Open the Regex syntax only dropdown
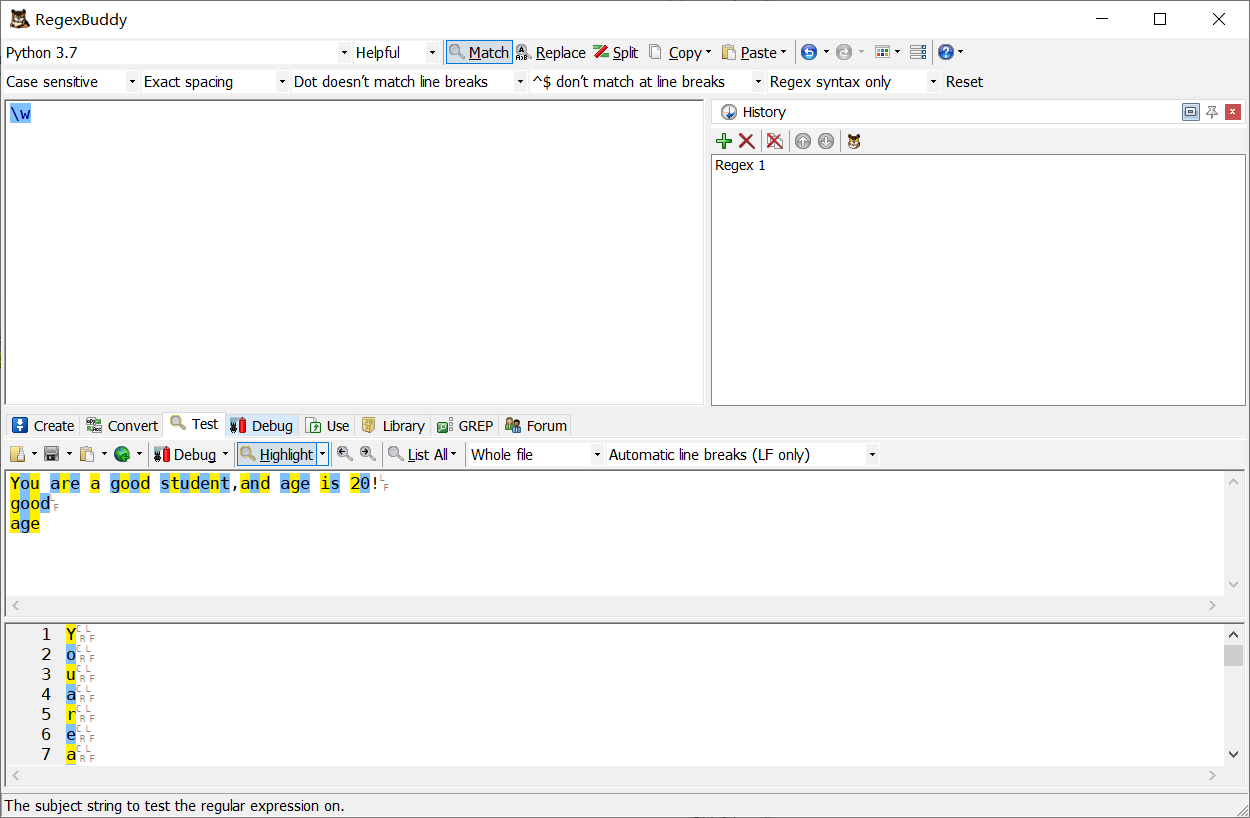 tap(934, 82)
